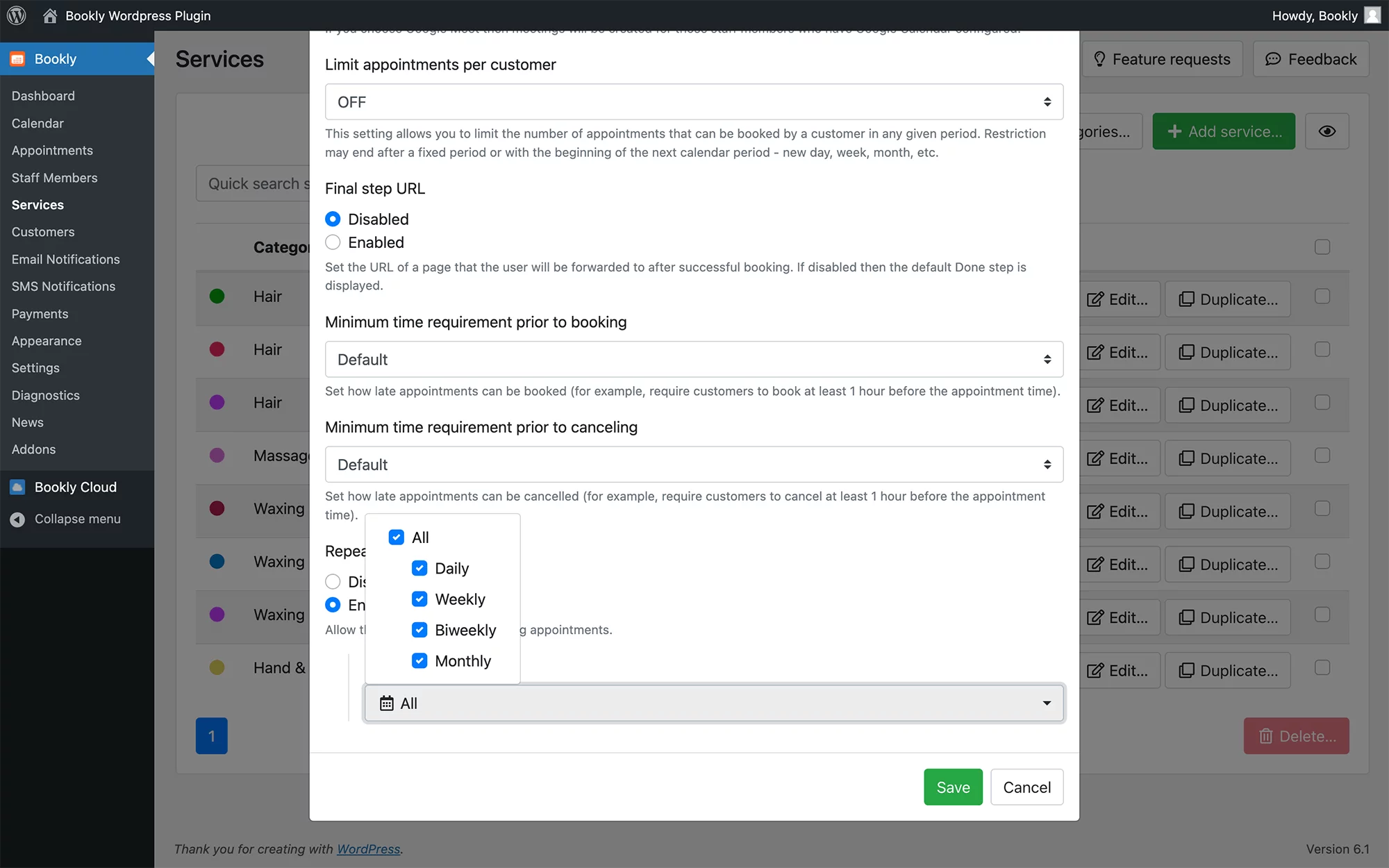Image resolution: width=1389 pixels, height=868 pixels.
Task: Open Payments in sidebar menu
Action: click(40, 314)
